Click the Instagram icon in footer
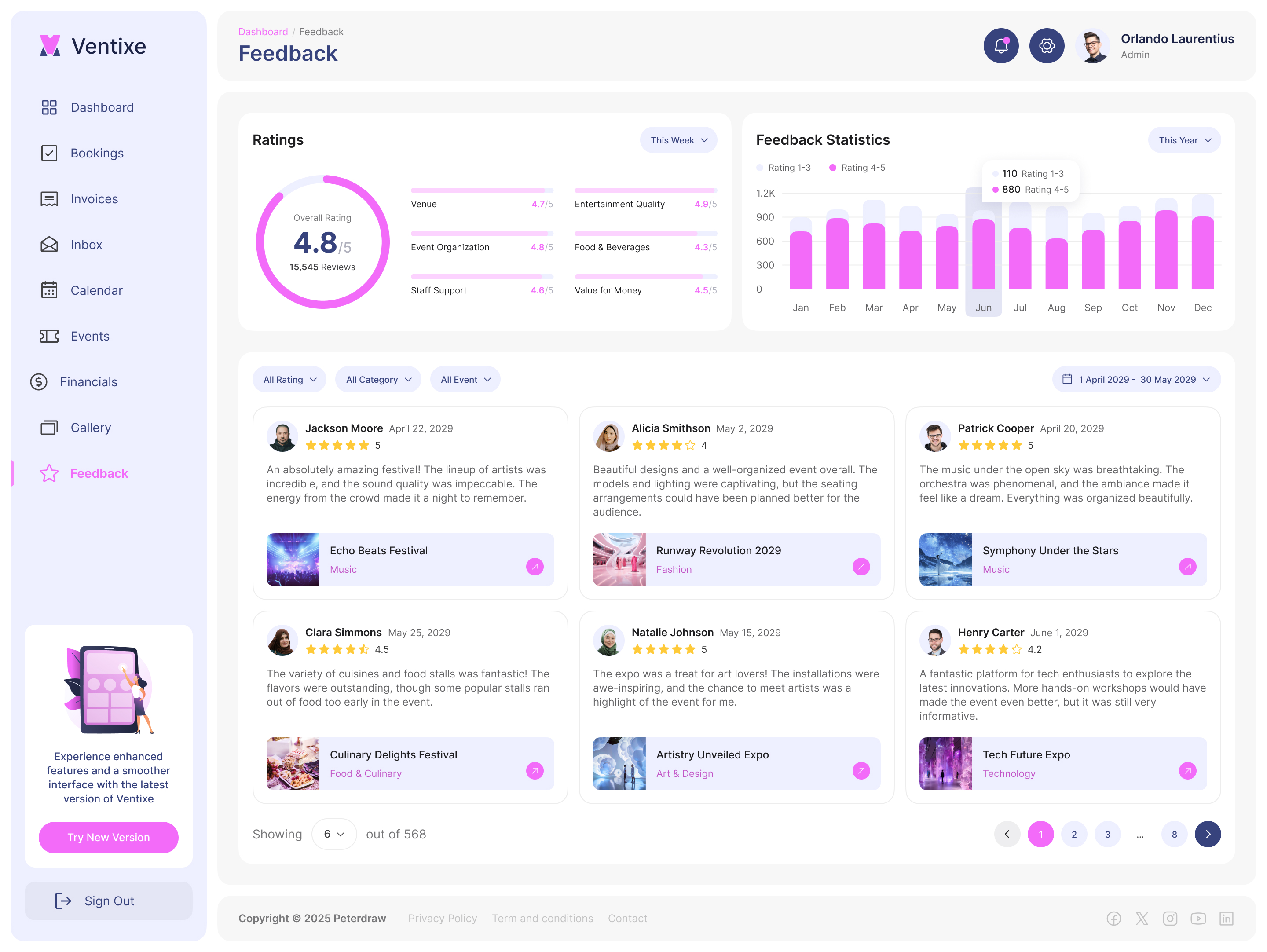The image size is (1267, 952). tap(1170, 918)
